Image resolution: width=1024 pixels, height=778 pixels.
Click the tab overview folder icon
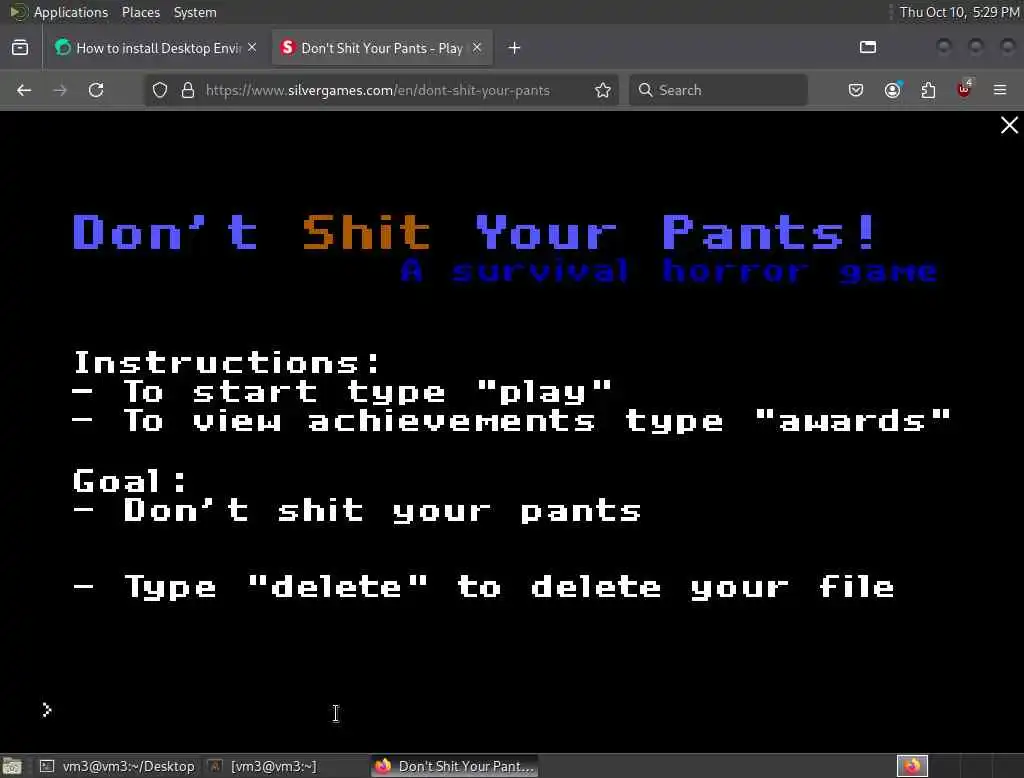(868, 47)
